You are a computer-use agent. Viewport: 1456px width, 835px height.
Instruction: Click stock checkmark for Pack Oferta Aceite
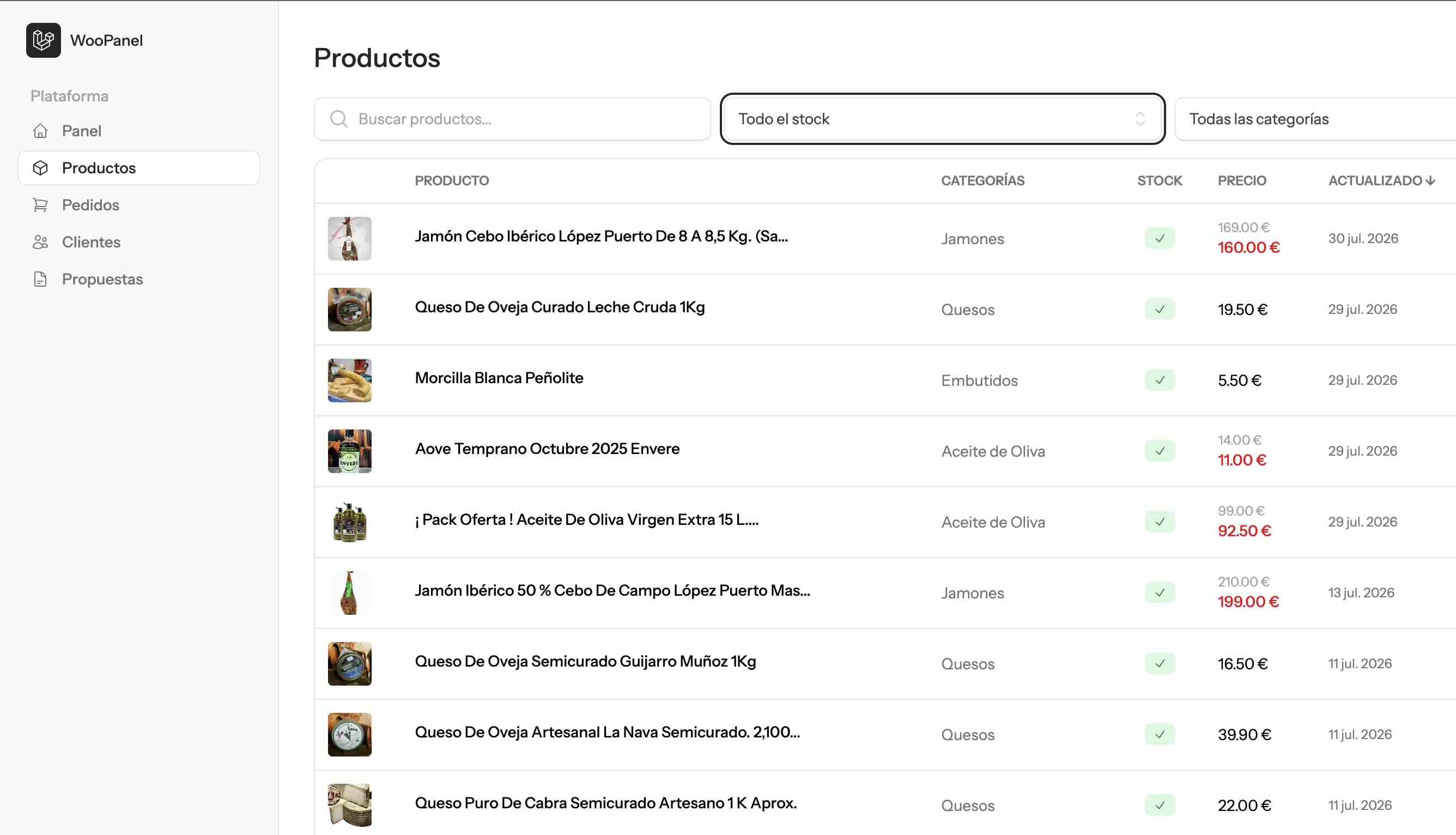click(1160, 522)
